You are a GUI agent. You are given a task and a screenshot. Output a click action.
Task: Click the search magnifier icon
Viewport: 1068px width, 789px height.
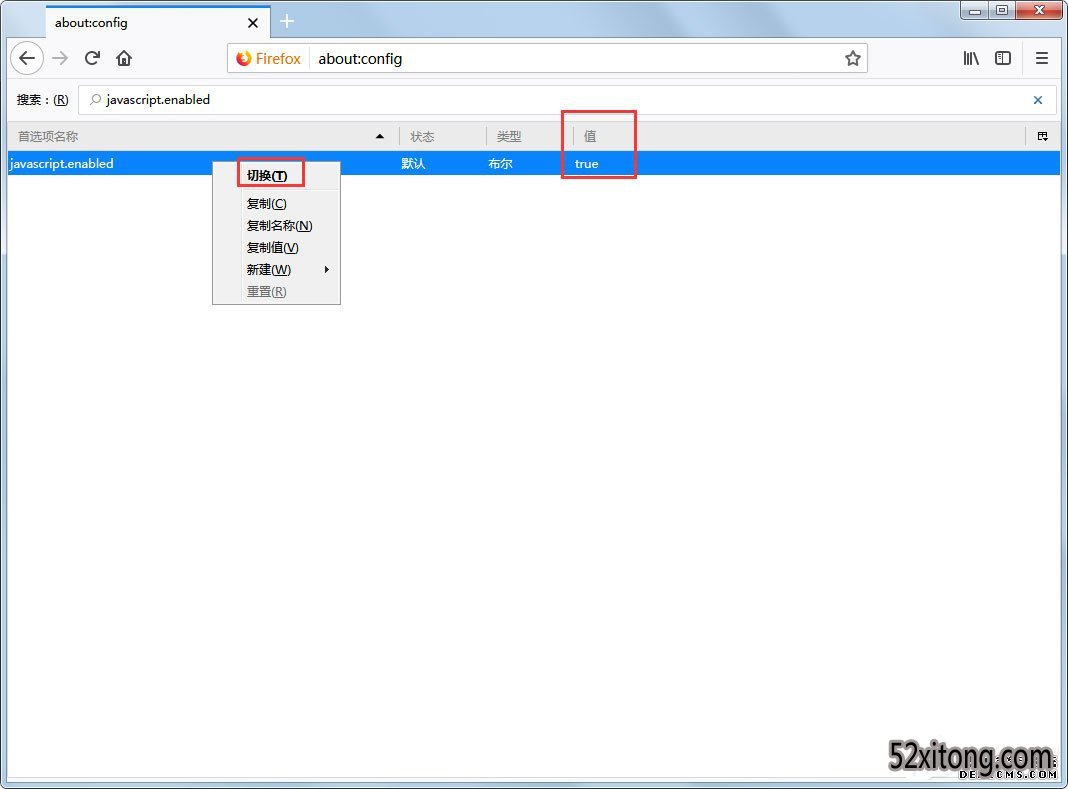96,99
